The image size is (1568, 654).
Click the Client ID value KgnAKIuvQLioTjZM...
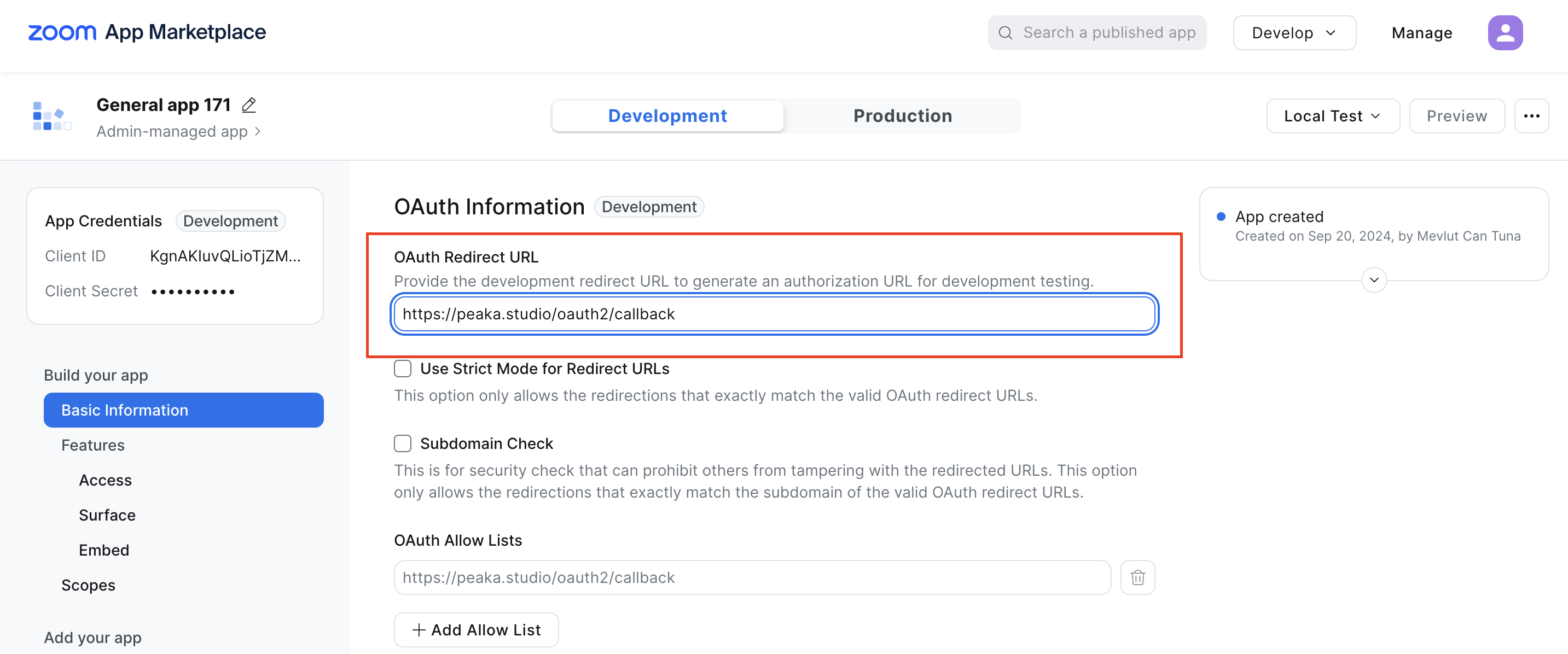(x=225, y=256)
